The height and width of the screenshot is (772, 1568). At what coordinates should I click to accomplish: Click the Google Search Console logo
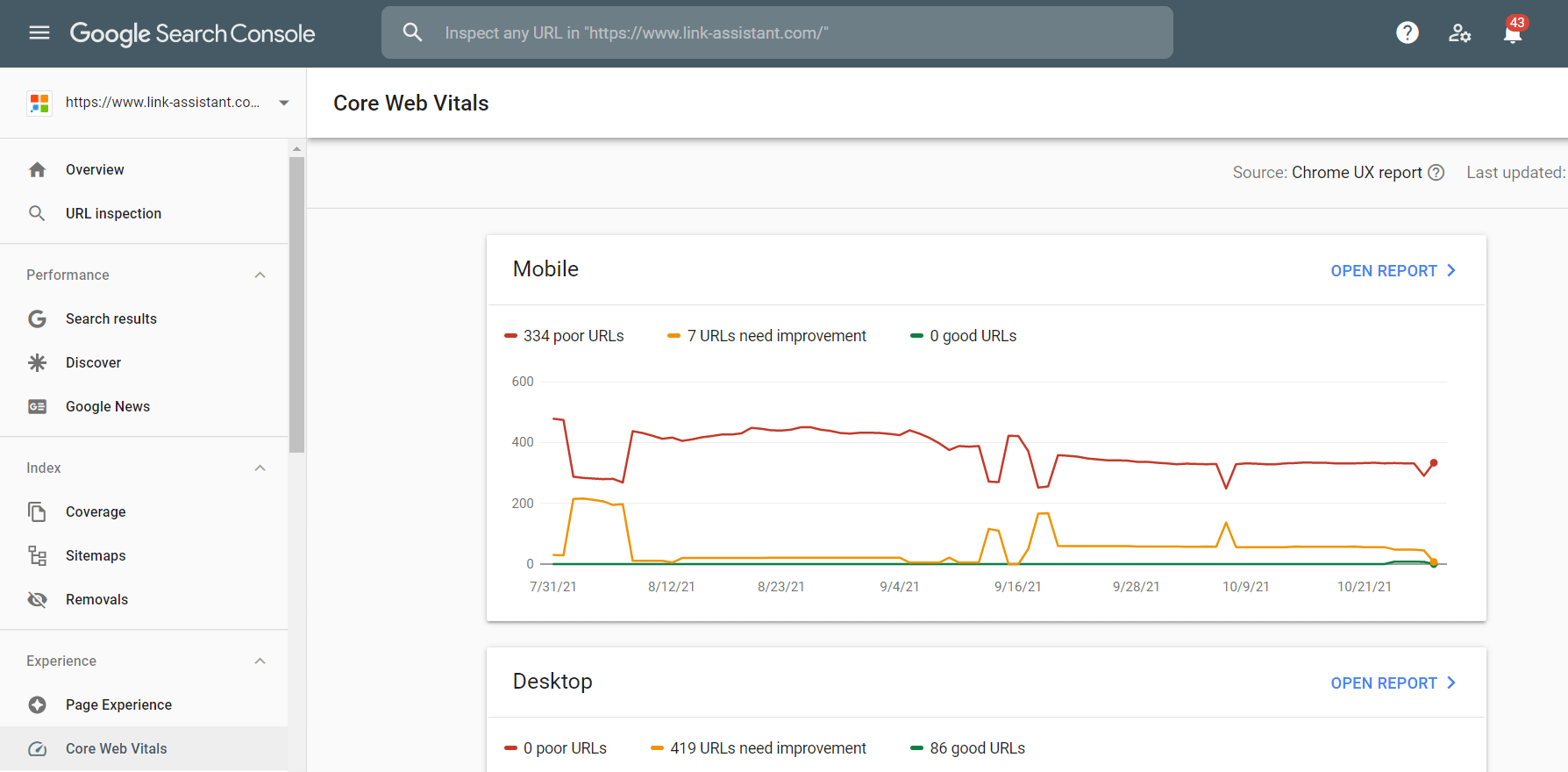click(192, 33)
